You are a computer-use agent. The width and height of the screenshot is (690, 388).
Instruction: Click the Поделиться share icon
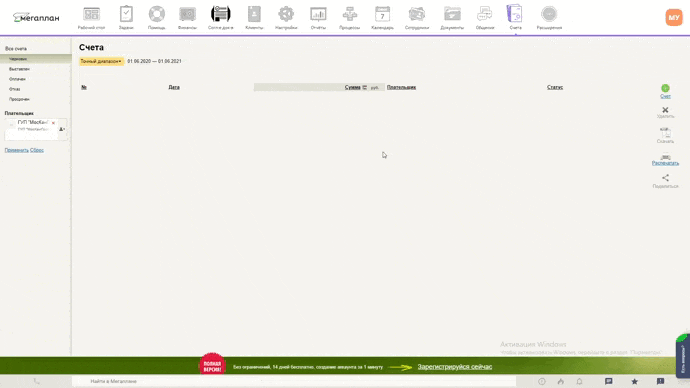pyautogui.click(x=665, y=178)
